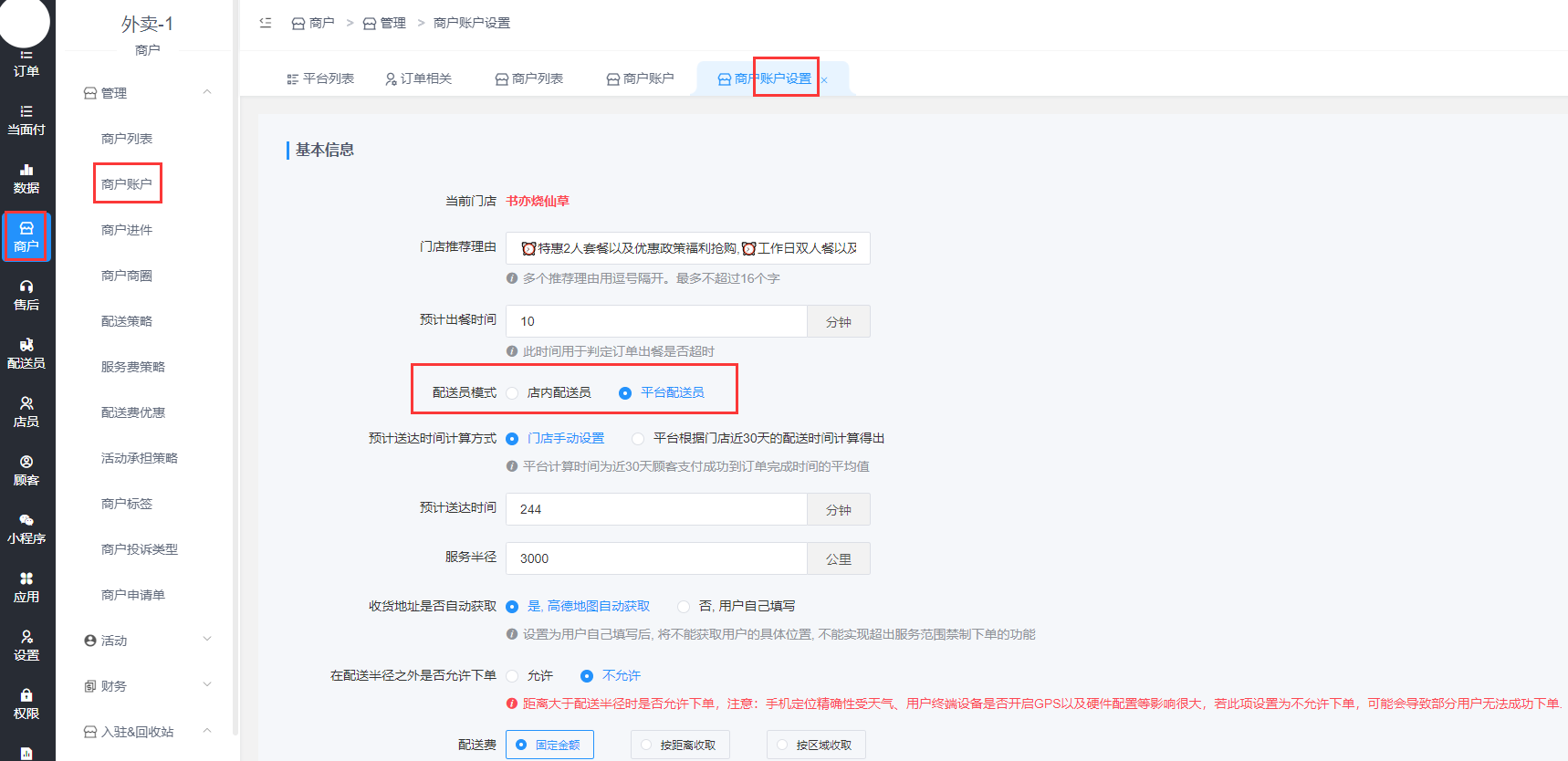Open the 当面付 sidebar item
Image resolution: width=1568 pixels, height=761 pixels.
tap(26, 120)
